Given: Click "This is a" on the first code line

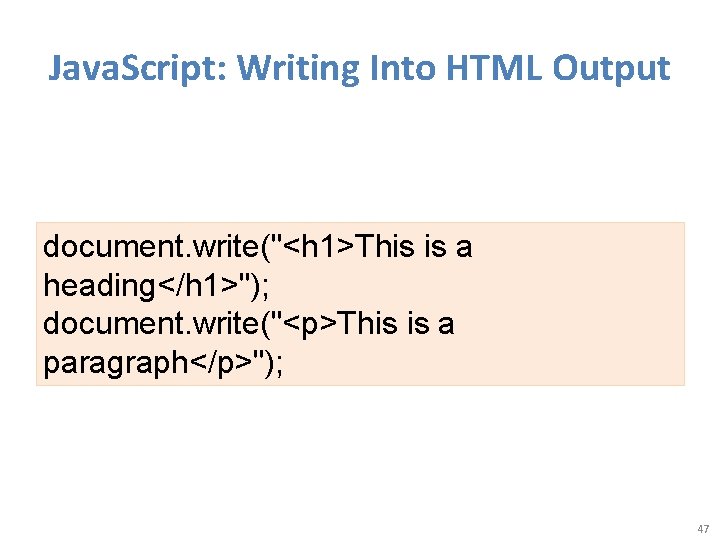Looking at the screenshot, I should tap(414, 246).
